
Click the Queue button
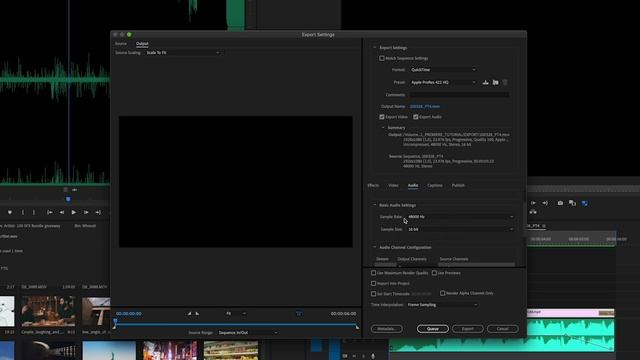pos(433,329)
